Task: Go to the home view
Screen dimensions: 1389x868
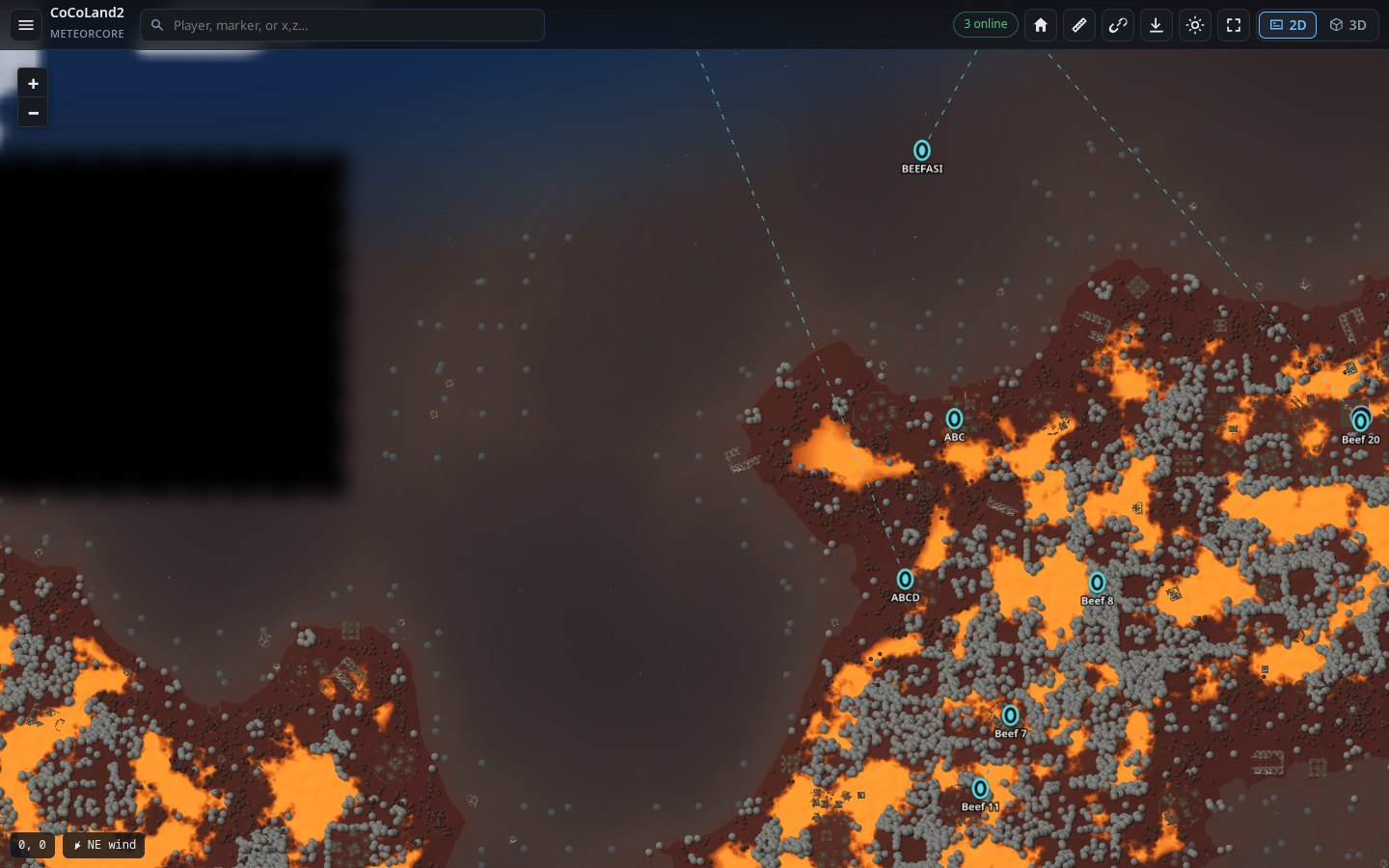Action: pos(1041,25)
